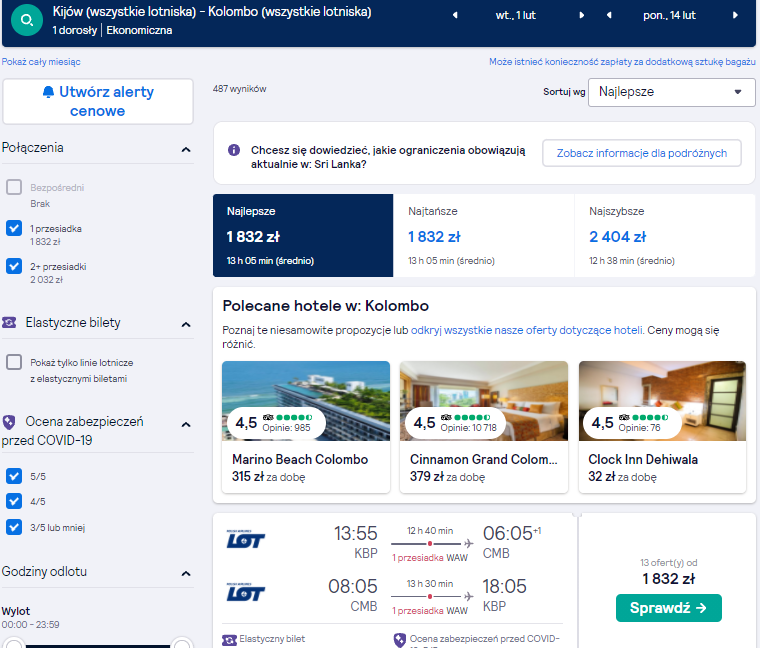Viewport: 760px width, 648px height.
Task: Open the Marino Beach Colombo hotel card
Action: click(306, 427)
